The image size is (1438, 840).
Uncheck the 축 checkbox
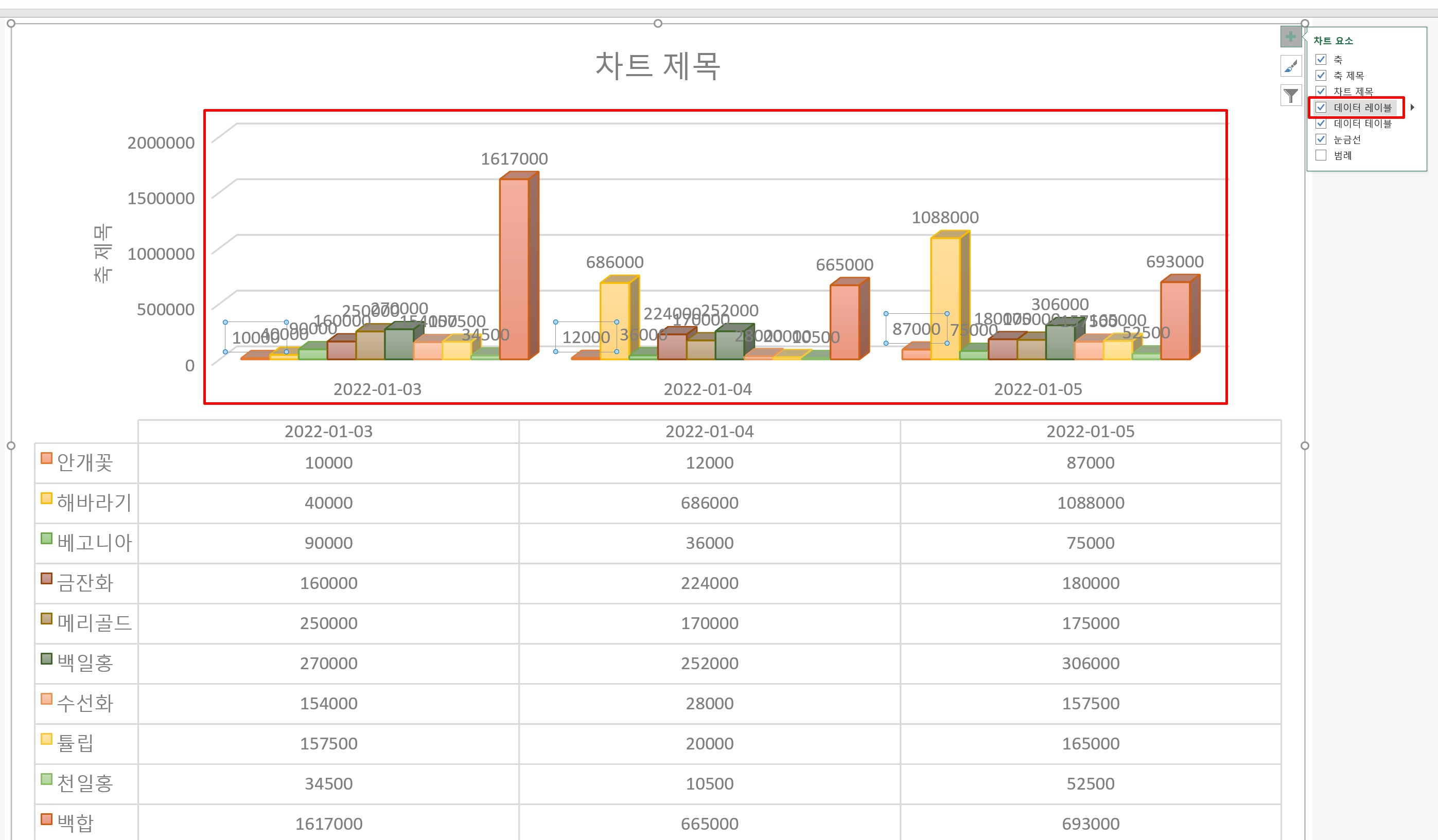point(1321,59)
